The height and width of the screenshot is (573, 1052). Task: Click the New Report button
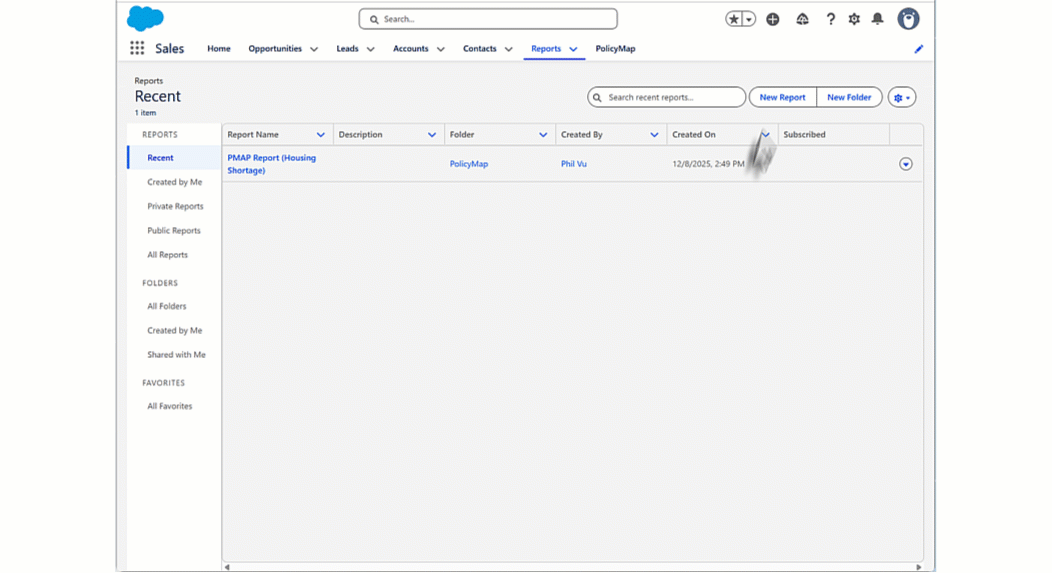[x=782, y=97]
